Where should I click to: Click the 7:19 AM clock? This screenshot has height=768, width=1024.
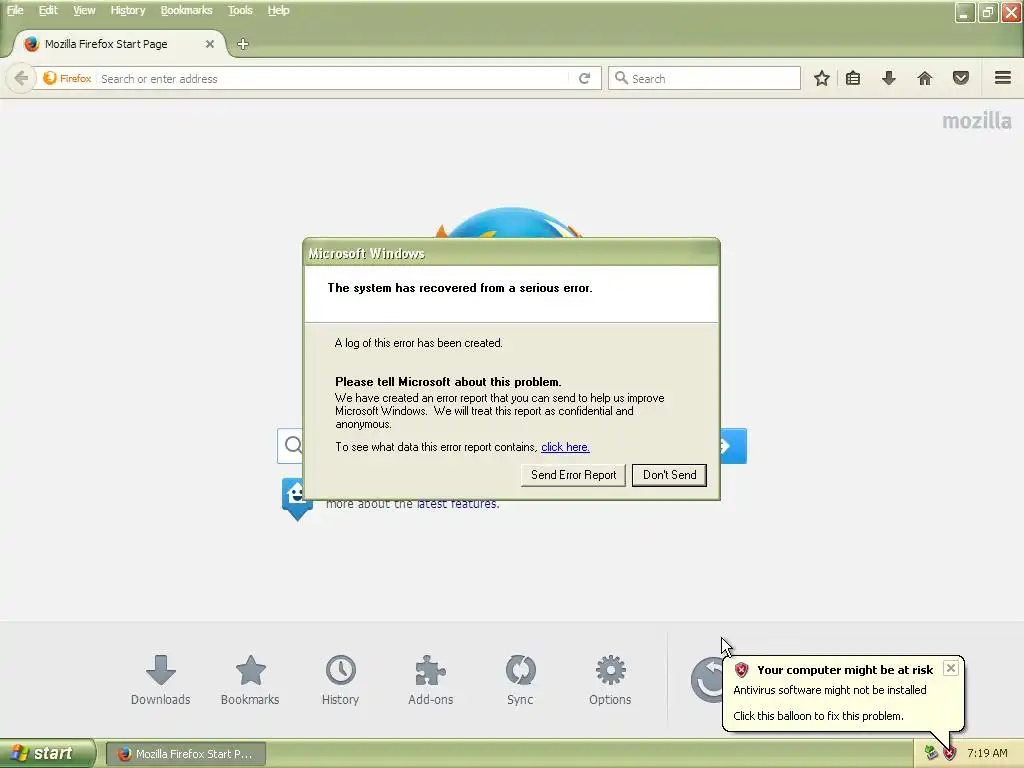tap(987, 753)
